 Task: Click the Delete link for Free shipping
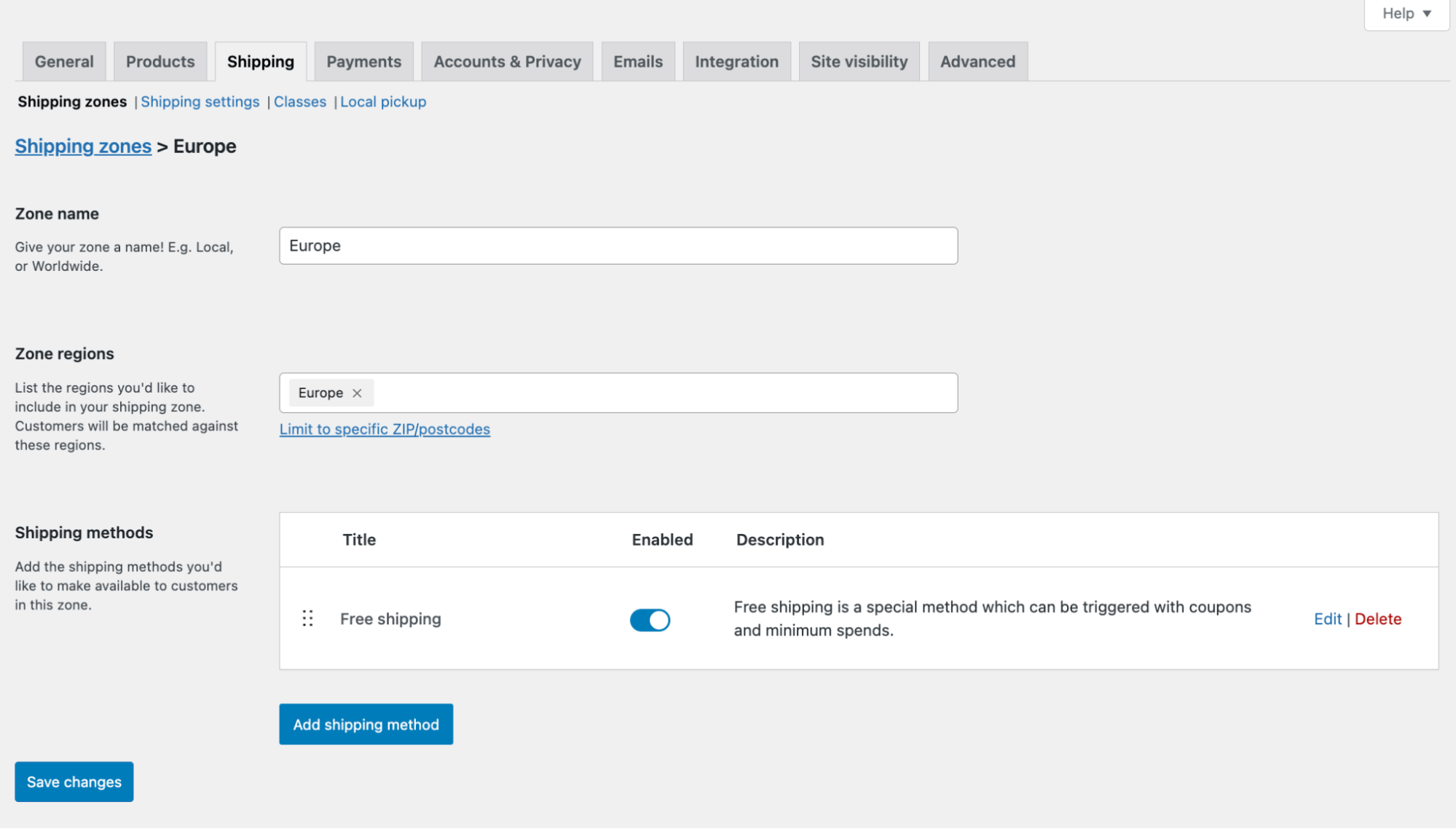click(x=1378, y=618)
